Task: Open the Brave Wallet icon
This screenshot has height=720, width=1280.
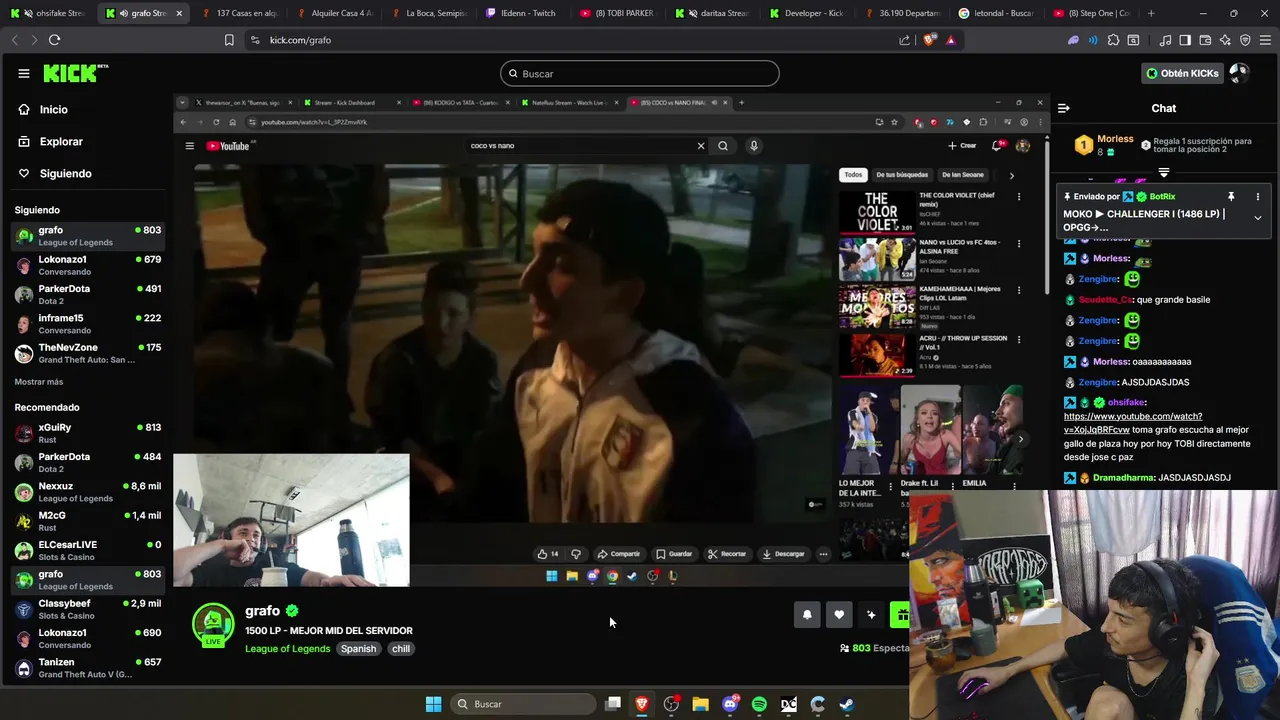Action: point(1205,40)
